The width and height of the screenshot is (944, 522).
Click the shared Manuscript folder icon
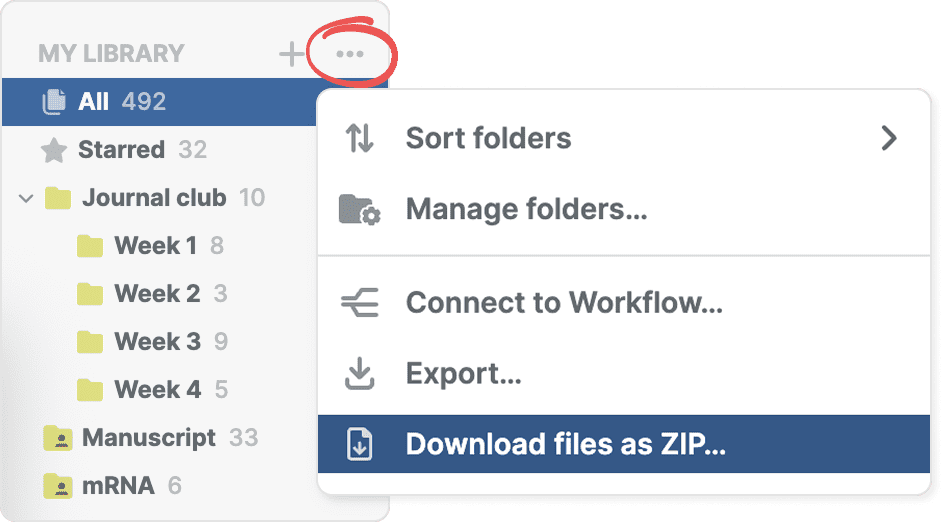58,438
